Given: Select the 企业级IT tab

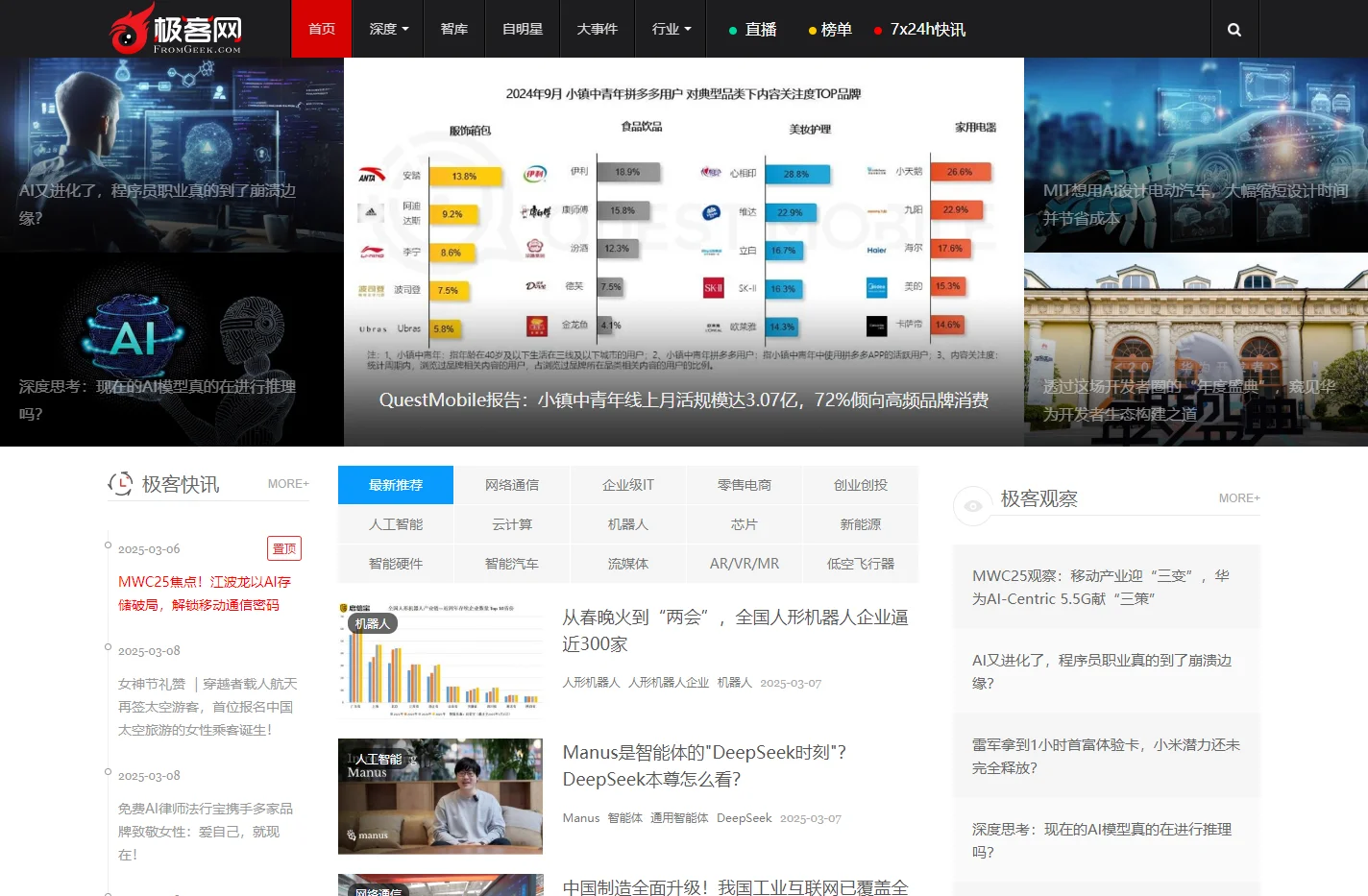Looking at the screenshot, I should pos(628,485).
